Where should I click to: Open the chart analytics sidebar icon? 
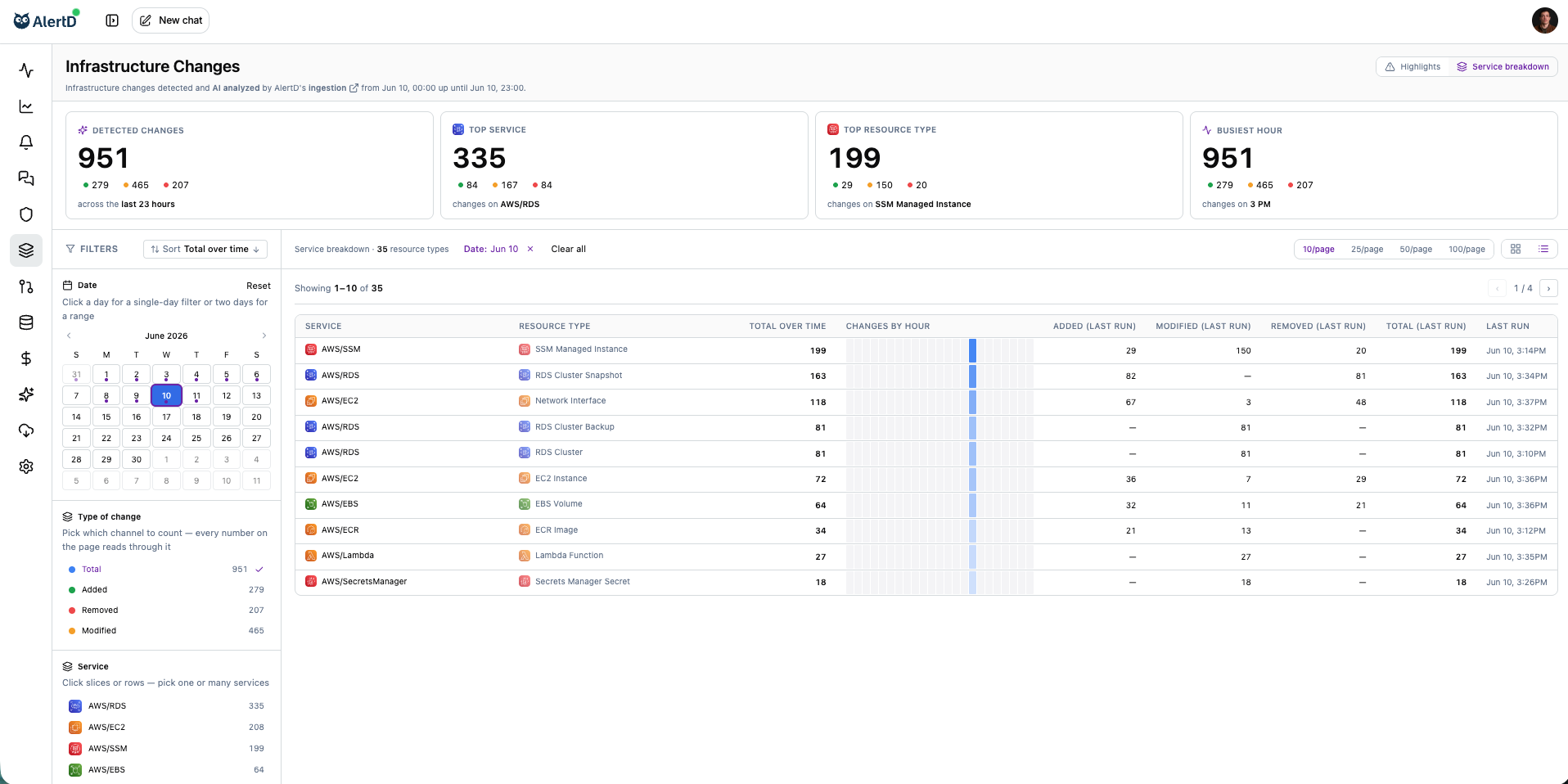pos(26,106)
